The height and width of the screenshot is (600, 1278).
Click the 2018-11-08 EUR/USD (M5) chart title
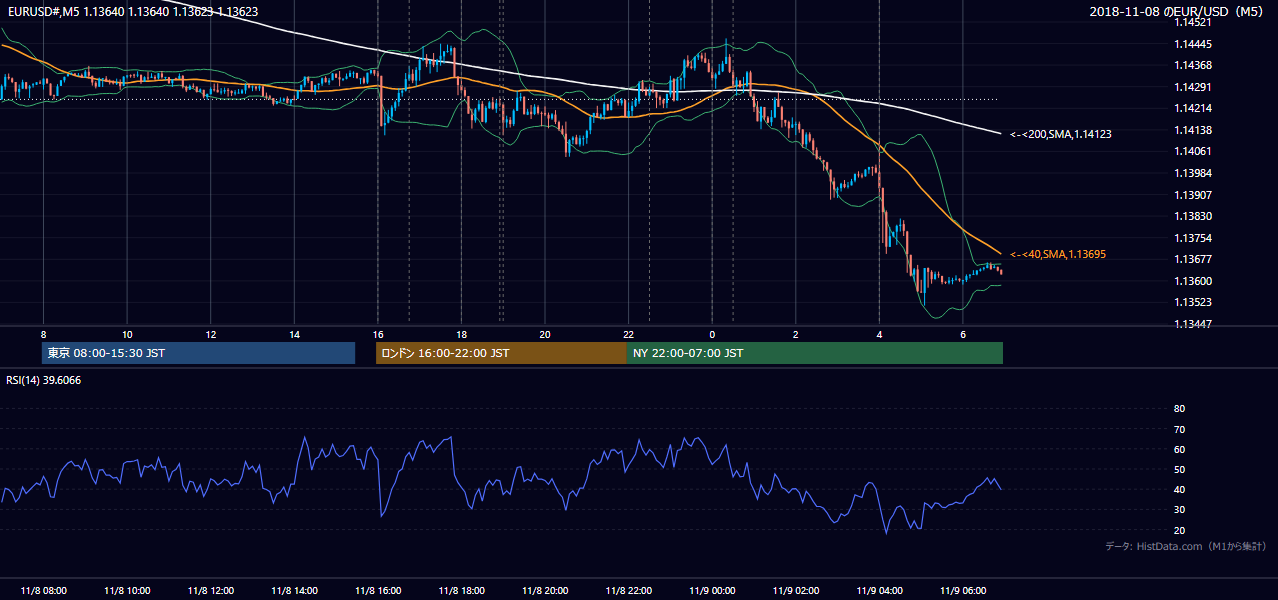click(1176, 12)
